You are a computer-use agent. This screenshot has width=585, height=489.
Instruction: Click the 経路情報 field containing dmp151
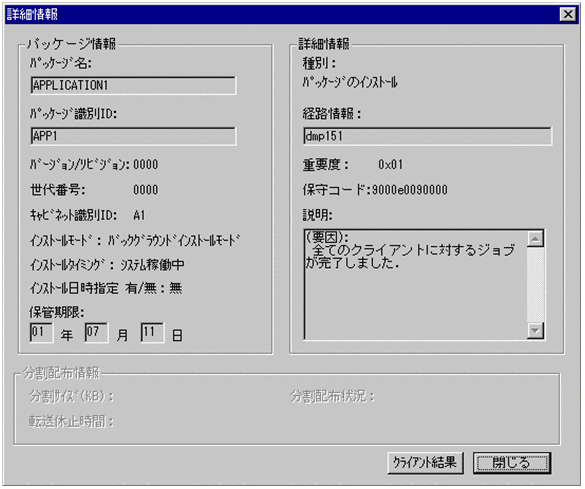[428, 136]
